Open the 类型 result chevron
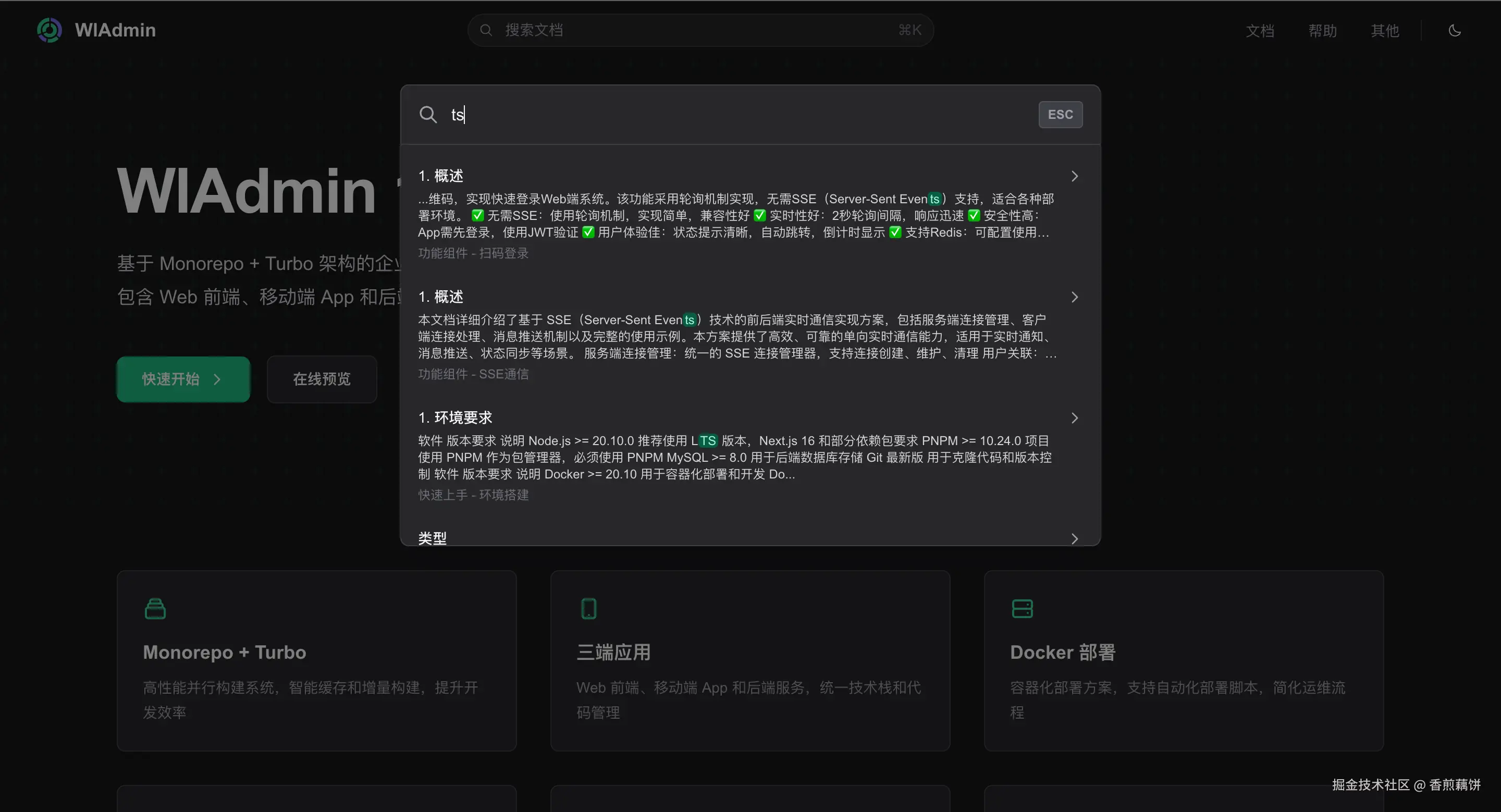 [x=1075, y=539]
